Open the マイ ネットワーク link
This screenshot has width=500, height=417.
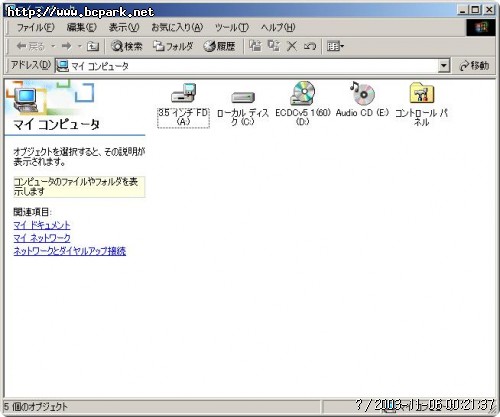point(42,238)
